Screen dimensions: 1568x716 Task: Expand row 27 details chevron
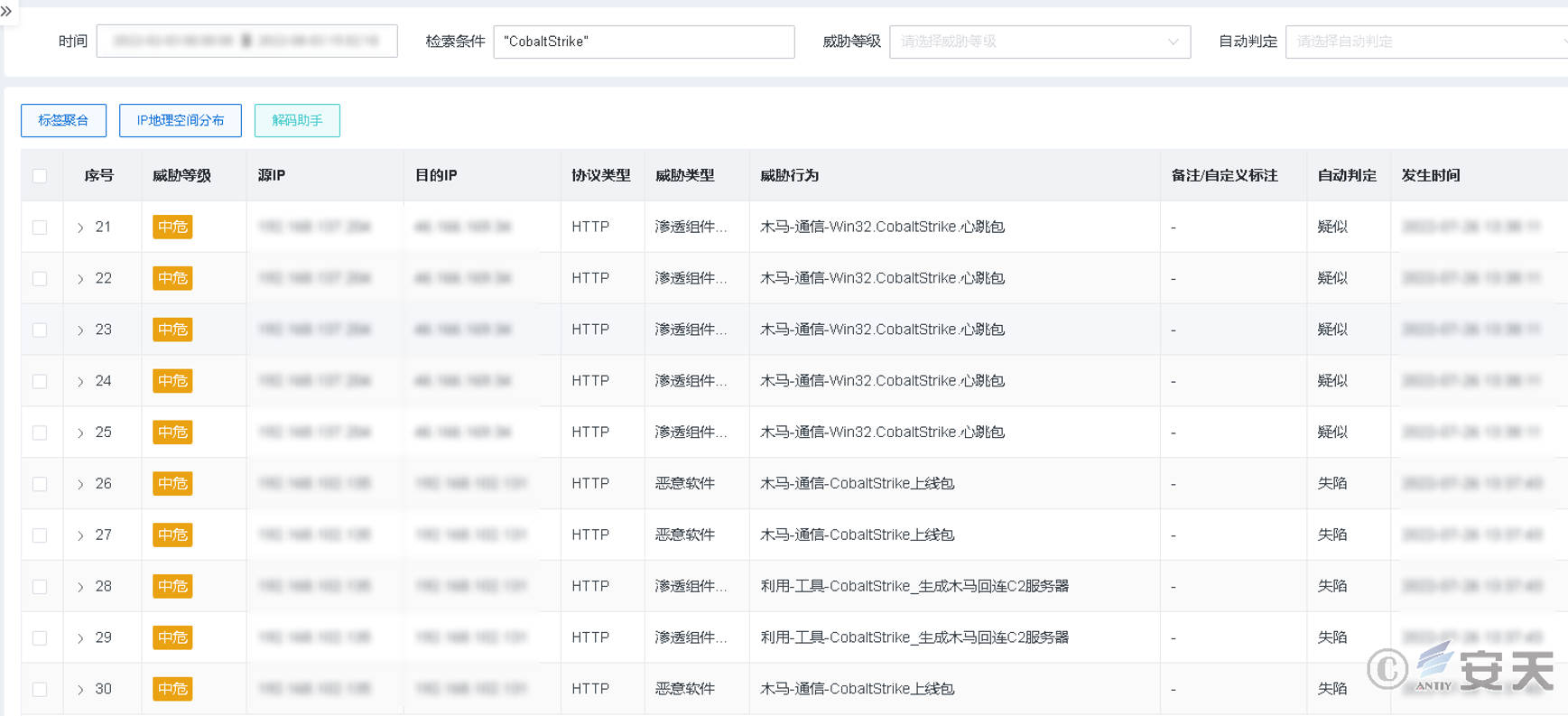pos(80,536)
